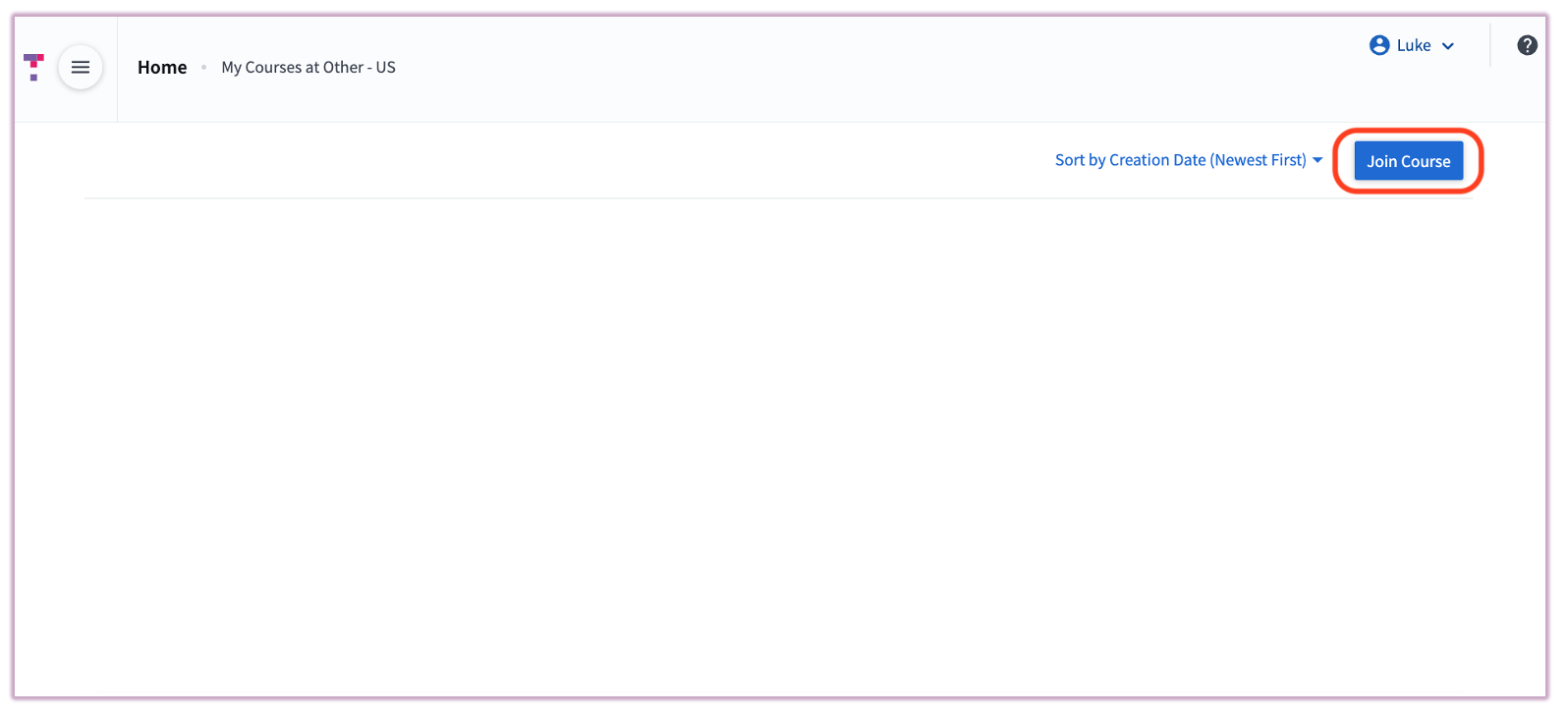
Task: Click the vertical divider left of help icon
Action: [x=1490, y=45]
